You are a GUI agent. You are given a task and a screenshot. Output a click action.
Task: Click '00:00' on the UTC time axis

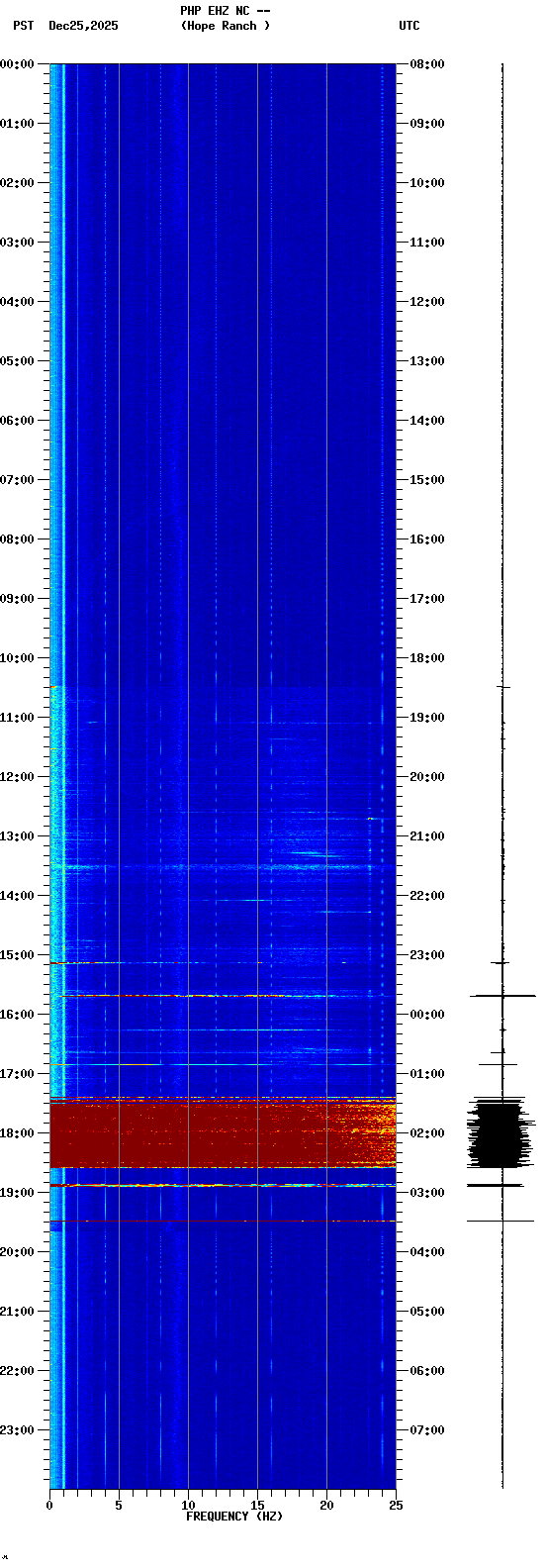click(427, 1015)
